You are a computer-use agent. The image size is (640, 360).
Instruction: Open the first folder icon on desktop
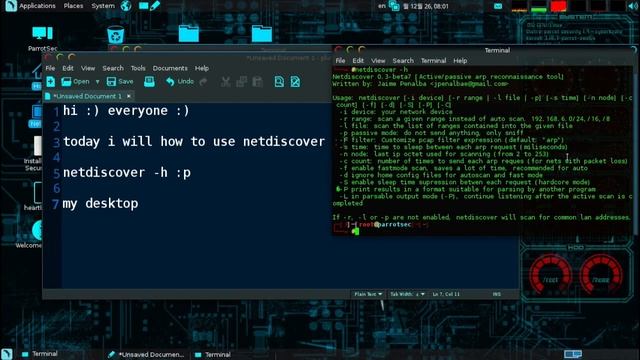tap(189, 33)
